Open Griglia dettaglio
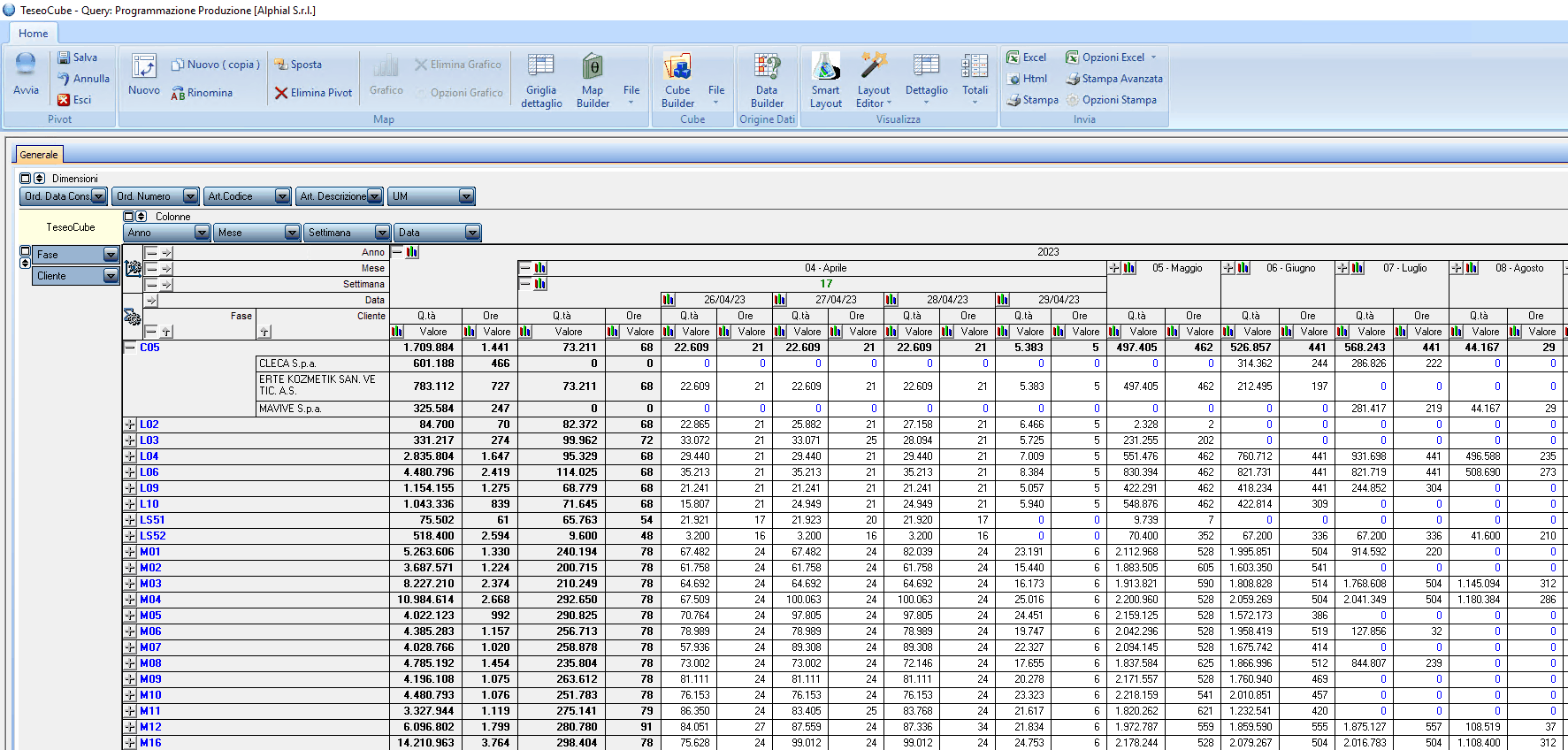The height and width of the screenshot is (750, 1568). tap(541, 80)
